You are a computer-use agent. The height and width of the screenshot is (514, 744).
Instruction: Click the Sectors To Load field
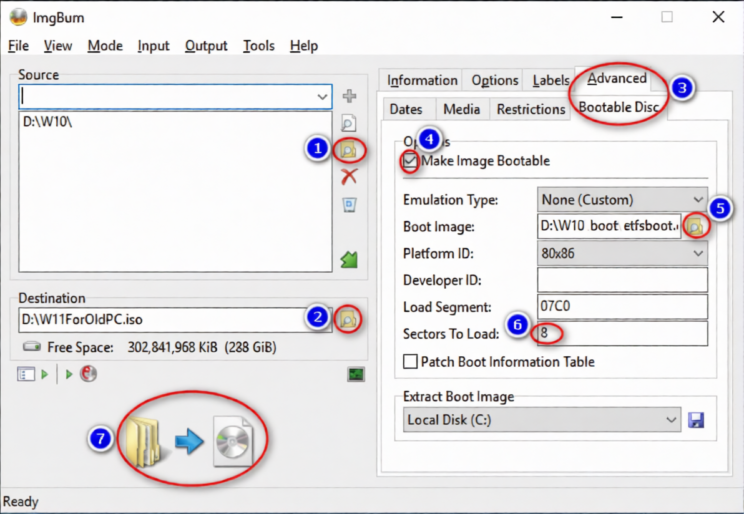click(x=622, y=334)
